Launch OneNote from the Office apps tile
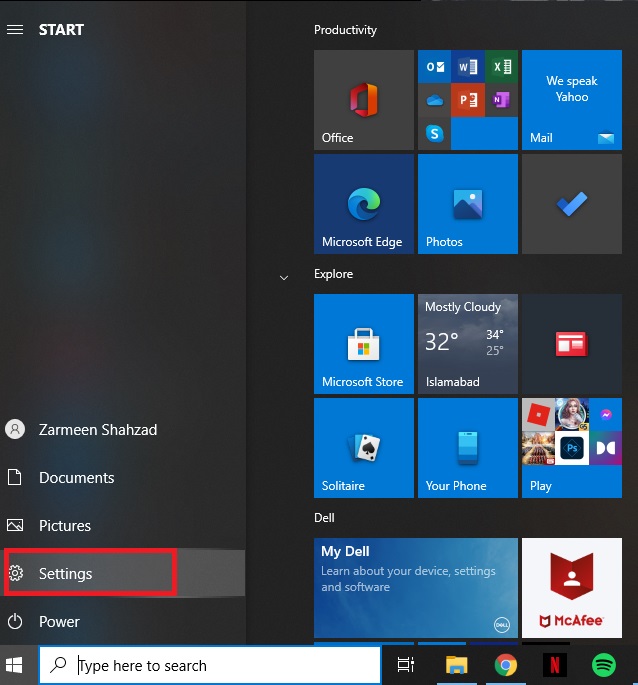Viewport: 638px width, 685px height. coord(502,100)
